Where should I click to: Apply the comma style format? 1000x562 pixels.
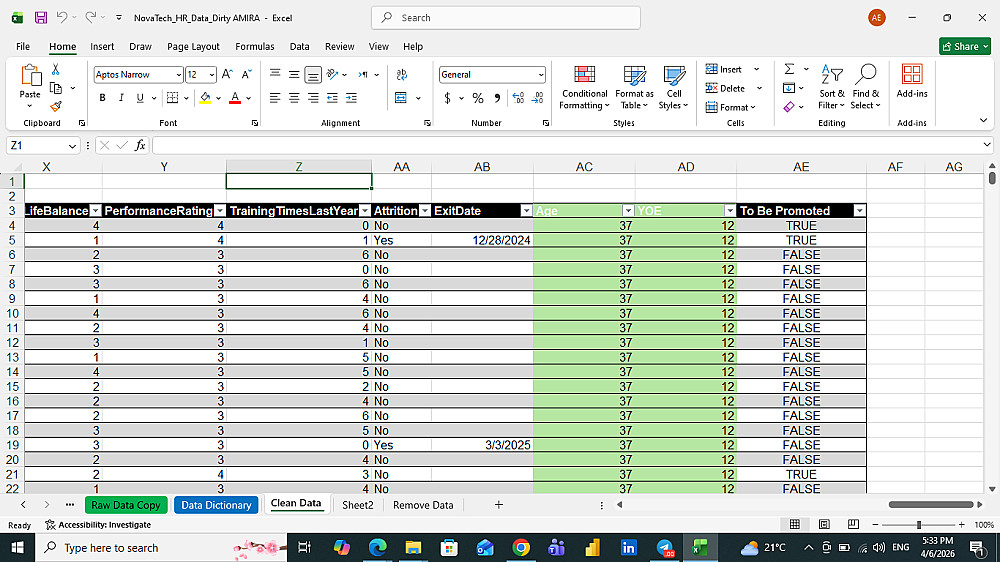(x=497, y=98)
